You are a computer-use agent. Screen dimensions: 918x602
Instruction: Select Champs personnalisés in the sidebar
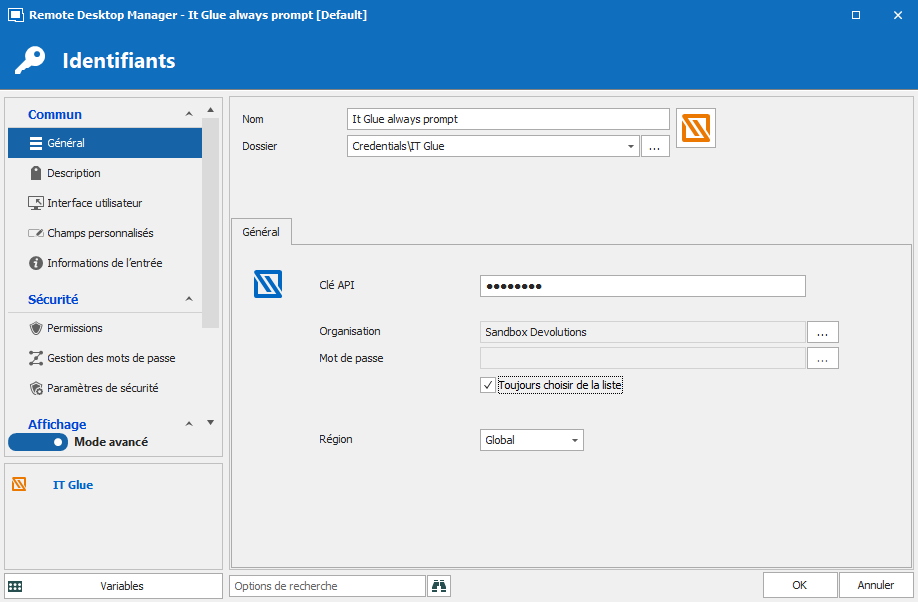point(100,233)
